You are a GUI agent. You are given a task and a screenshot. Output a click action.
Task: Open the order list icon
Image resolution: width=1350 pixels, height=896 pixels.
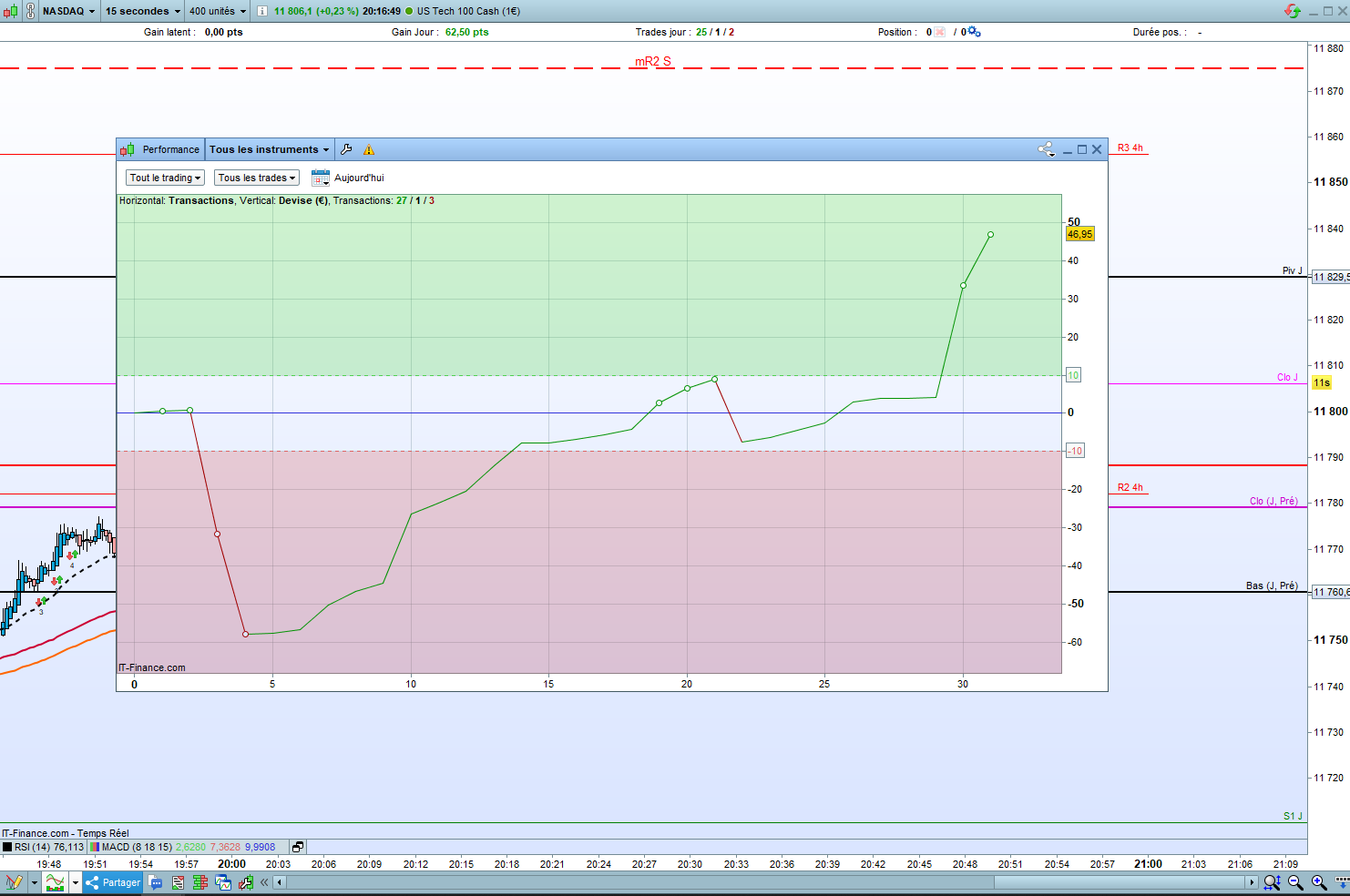click(178, 882)
